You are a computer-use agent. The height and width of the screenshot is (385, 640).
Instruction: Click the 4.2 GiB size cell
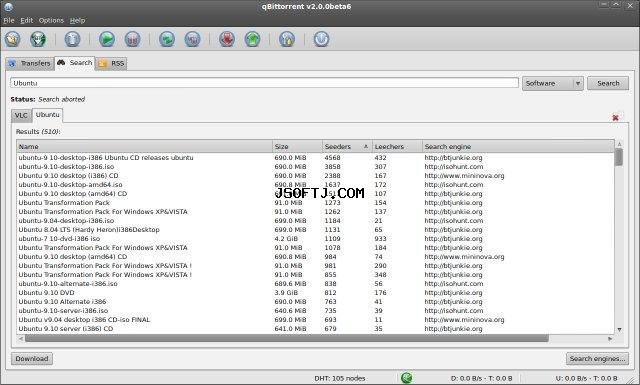point(286,238)
